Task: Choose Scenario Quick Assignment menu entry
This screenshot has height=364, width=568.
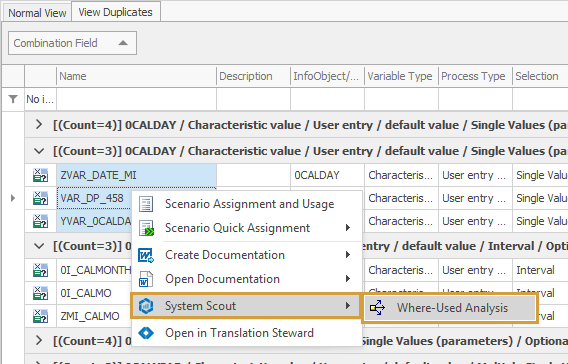Action: coord(246,228)
